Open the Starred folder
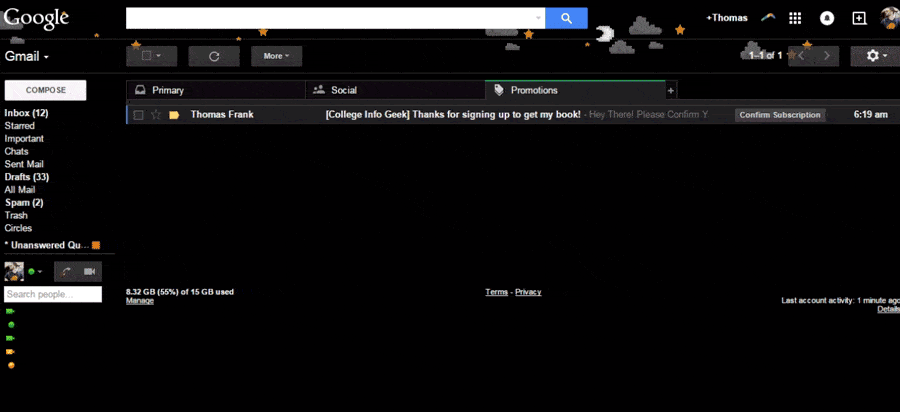The image size is (900, 412). pyautogui.click(x=20, y=126)
